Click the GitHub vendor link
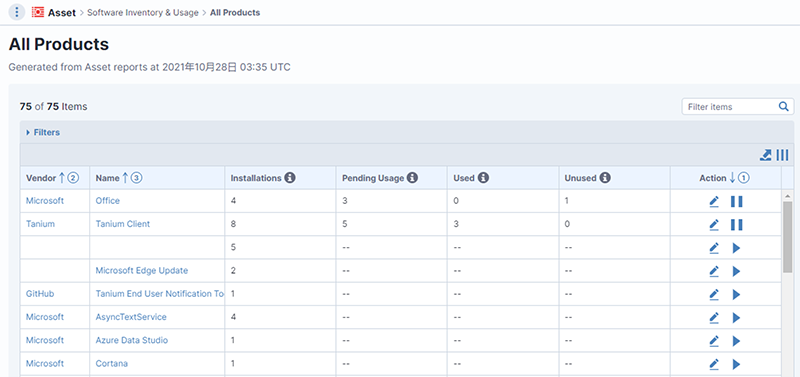Viewport: 800px width, 377px height. pyautogui.click(x=40, y=294)
